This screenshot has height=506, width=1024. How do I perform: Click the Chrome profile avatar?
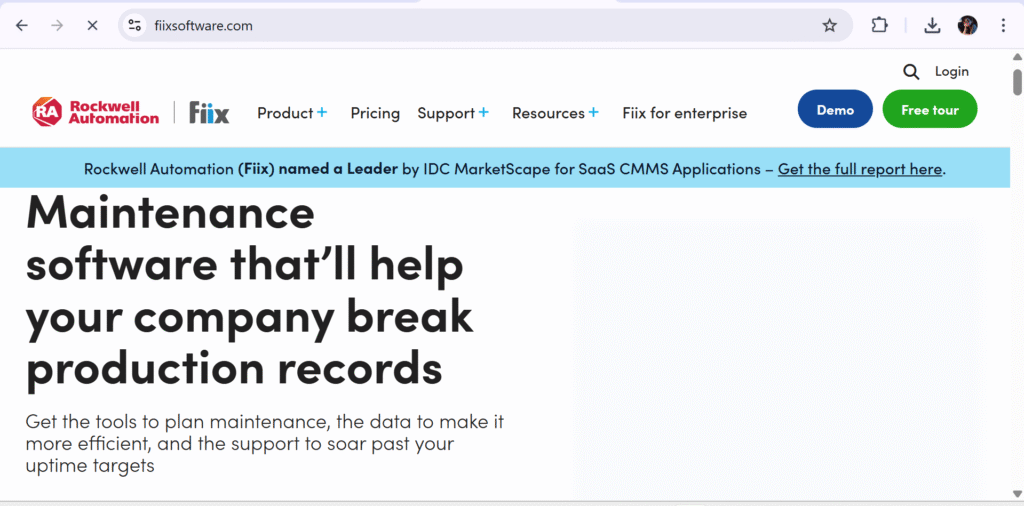pyautogui.click(x=967, y=25)
